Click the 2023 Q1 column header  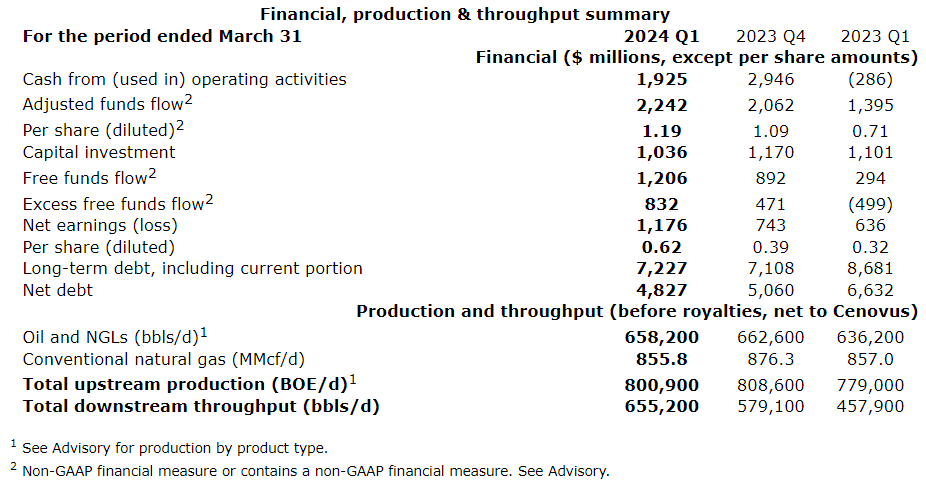click(866, 36)
